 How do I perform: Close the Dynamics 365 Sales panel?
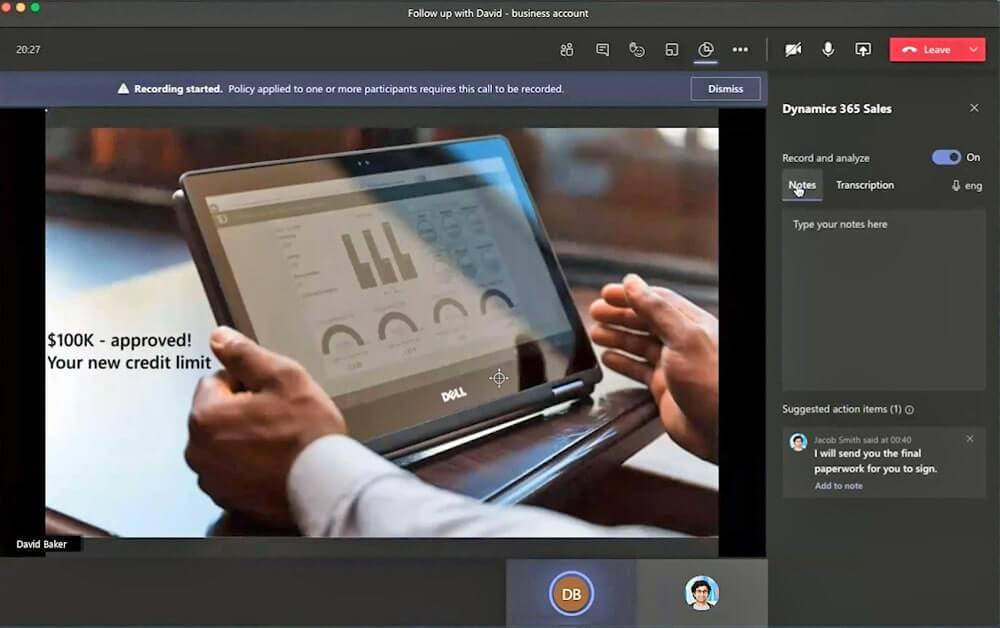coord(974,108)
